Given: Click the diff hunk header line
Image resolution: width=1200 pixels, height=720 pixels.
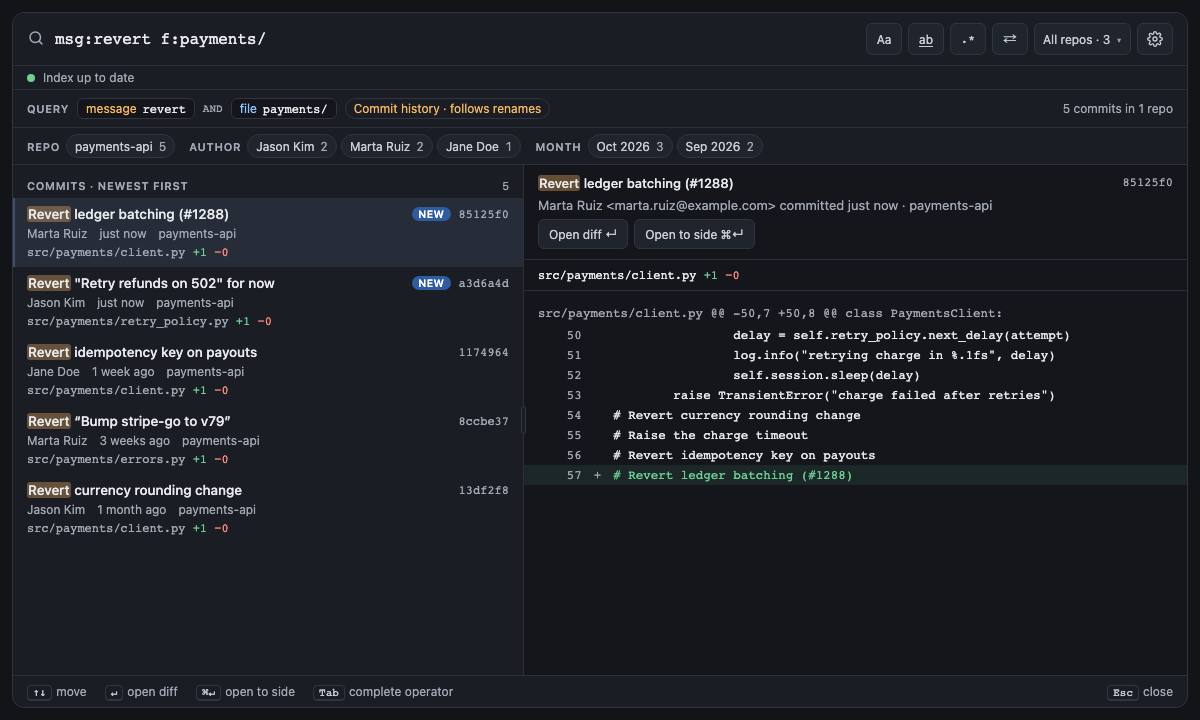Looking at the screenshot, I should point(770,313).
